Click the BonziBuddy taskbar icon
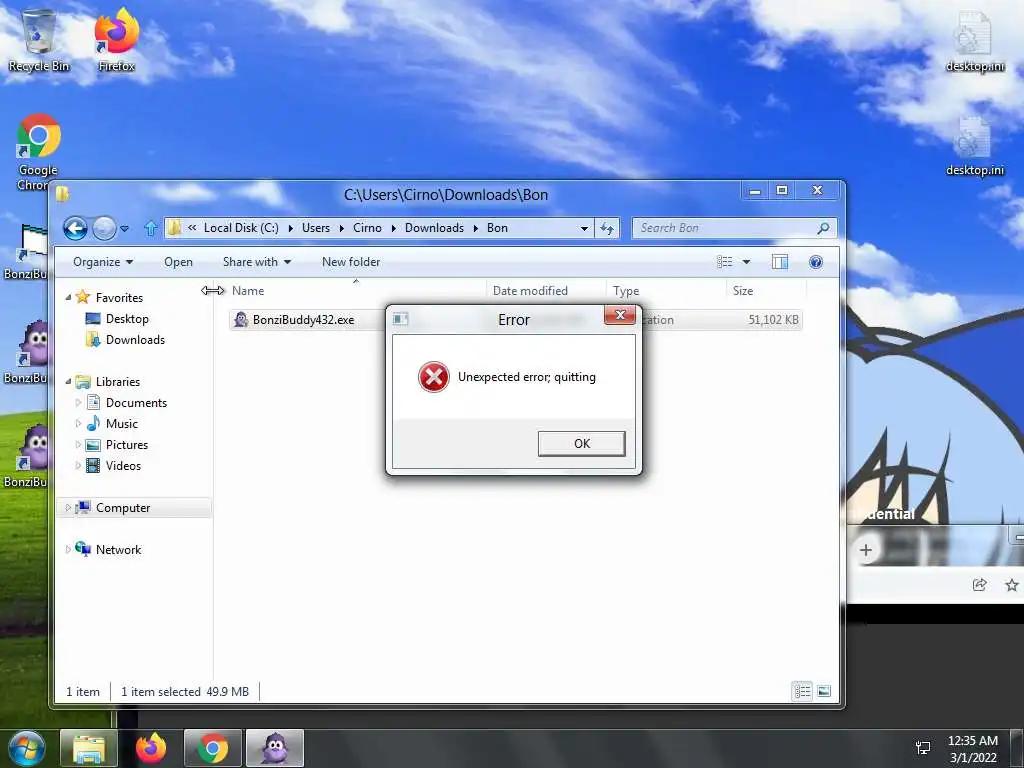Viewport: 1024px width, 768px height. (274, 748)
